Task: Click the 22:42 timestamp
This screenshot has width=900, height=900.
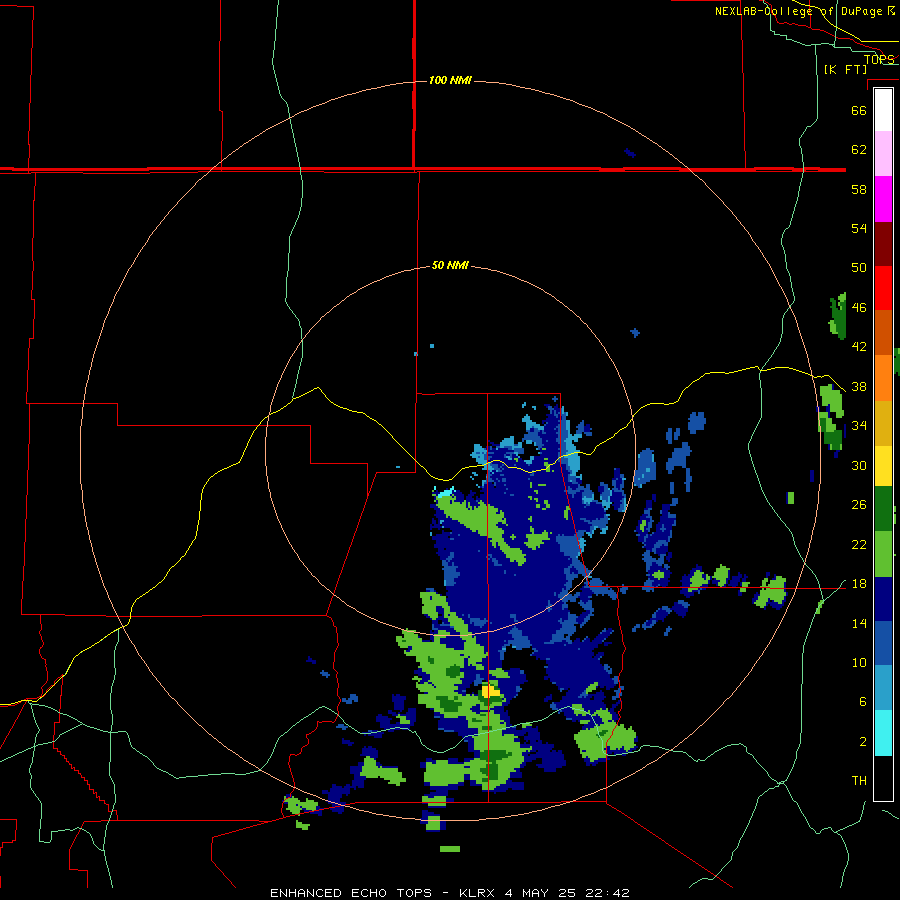Action: pos(607,893)
